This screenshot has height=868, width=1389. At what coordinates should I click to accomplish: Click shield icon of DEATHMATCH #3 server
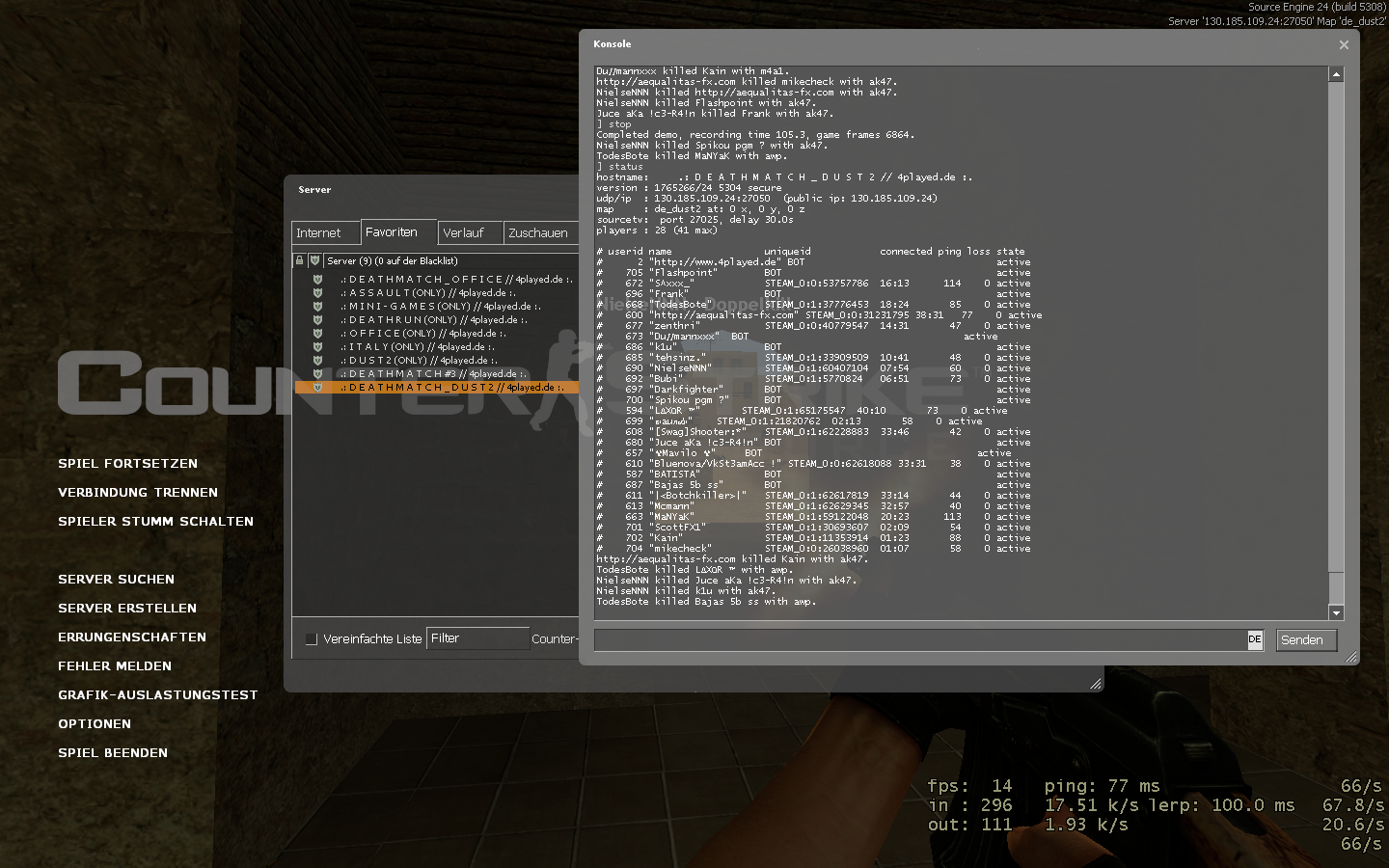point(317,374)
